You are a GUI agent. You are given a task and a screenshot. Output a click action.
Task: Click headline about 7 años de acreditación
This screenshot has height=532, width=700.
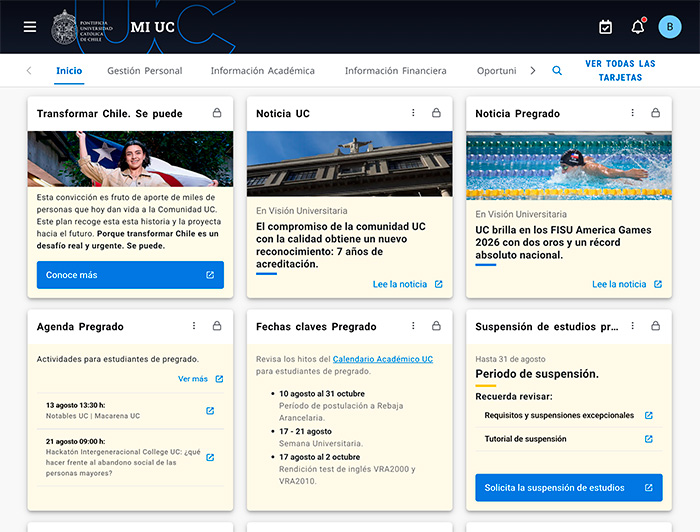[x=341, y=245]
